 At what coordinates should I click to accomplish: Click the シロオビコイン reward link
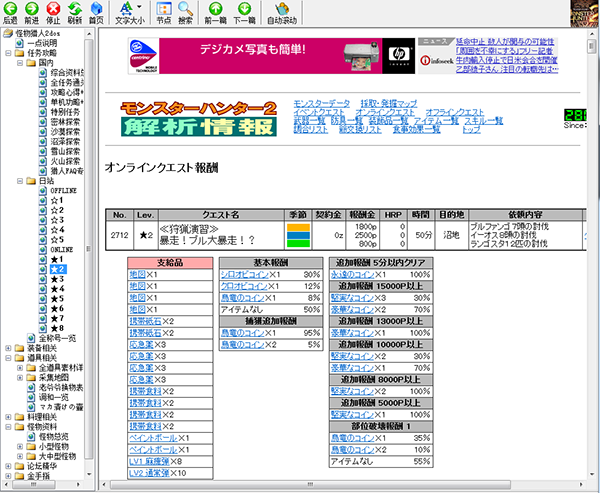point(245,274)
